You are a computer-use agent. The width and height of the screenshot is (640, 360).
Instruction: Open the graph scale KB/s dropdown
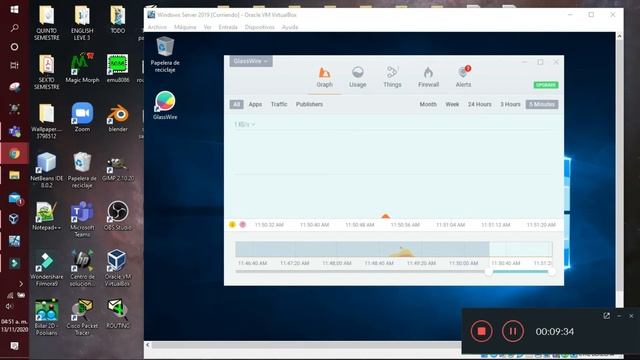coord(244,124)
